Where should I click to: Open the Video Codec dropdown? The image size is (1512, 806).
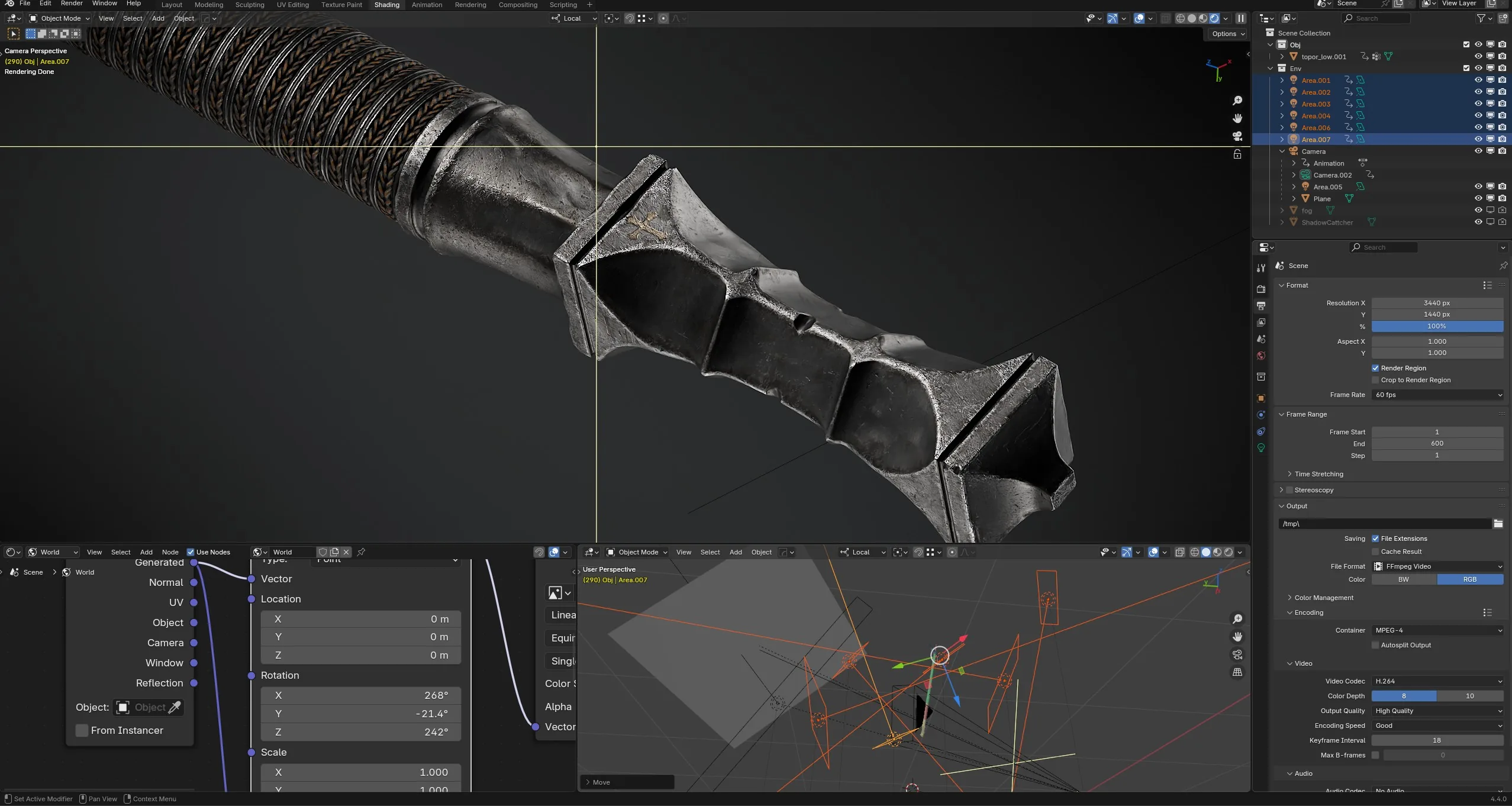click(1437, 681)
